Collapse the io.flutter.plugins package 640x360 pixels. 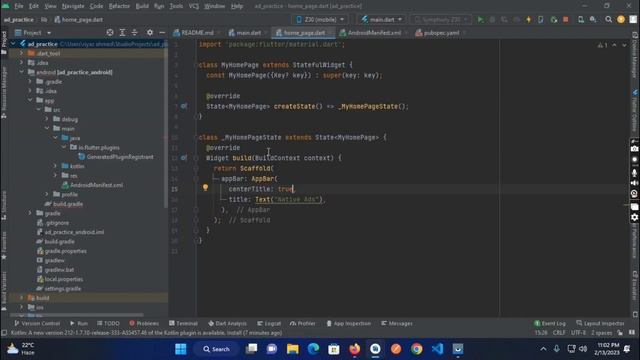[x=64, y=147]
